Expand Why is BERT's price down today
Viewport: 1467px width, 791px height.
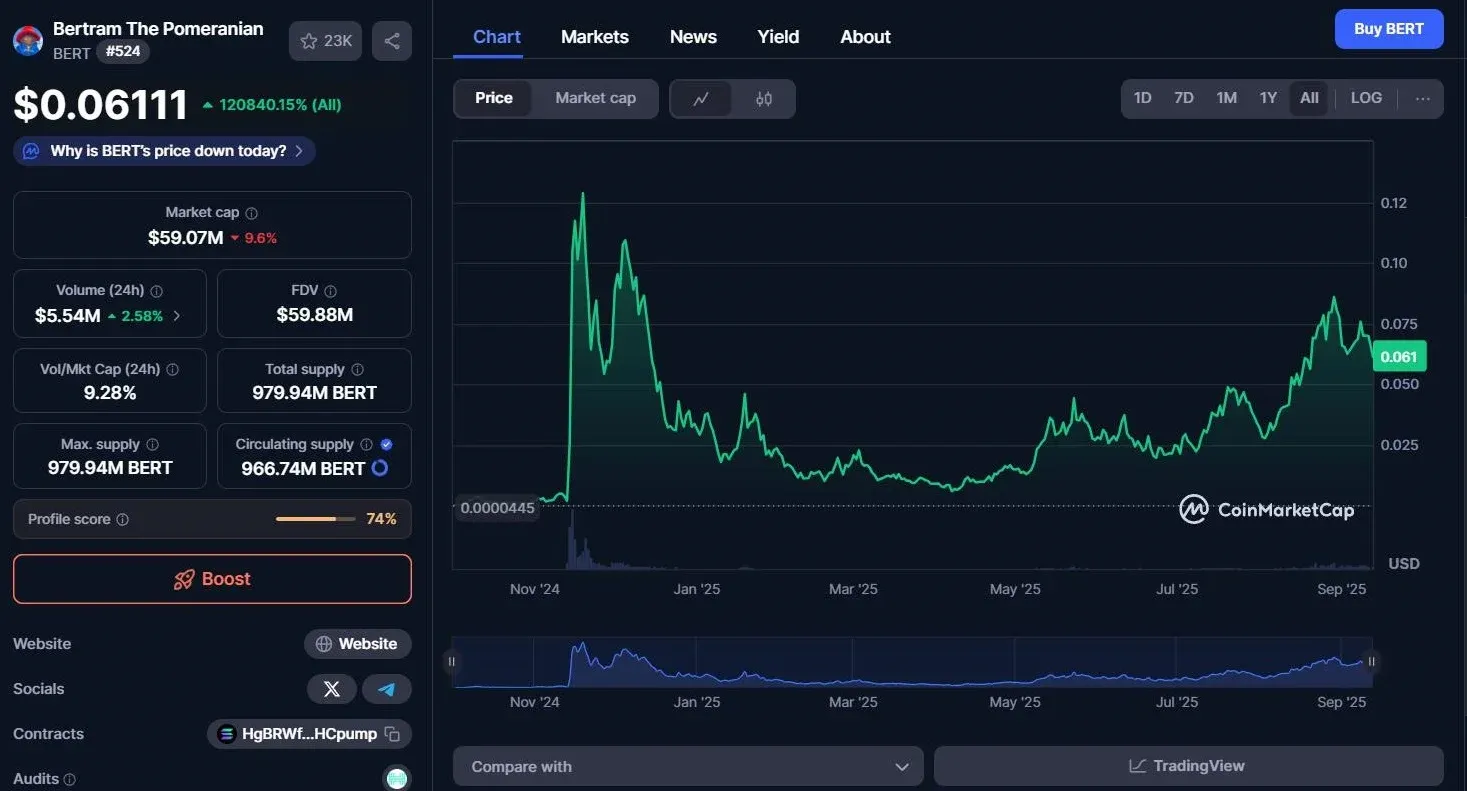[165, 151]
